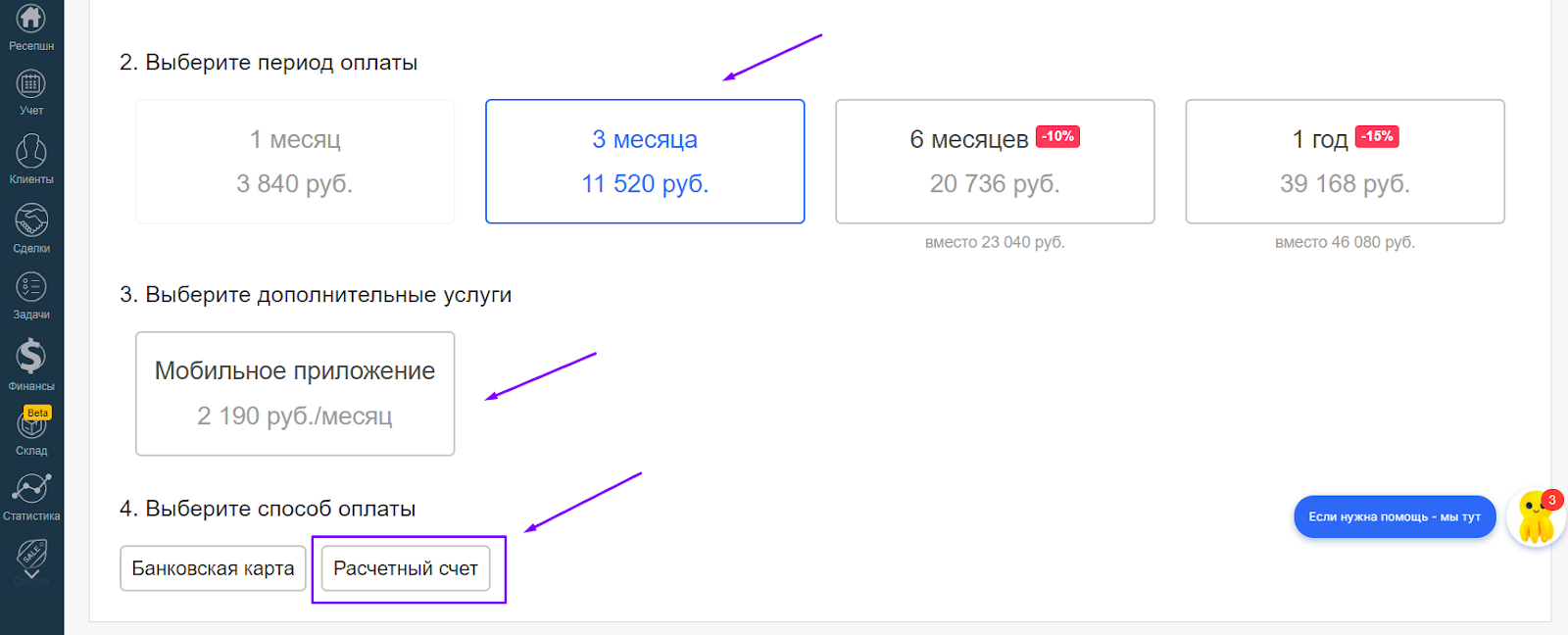Click the red notification badge on chat
Image resolution: width=1568 pixels, height=635 pixels.
coord(1551,500)
